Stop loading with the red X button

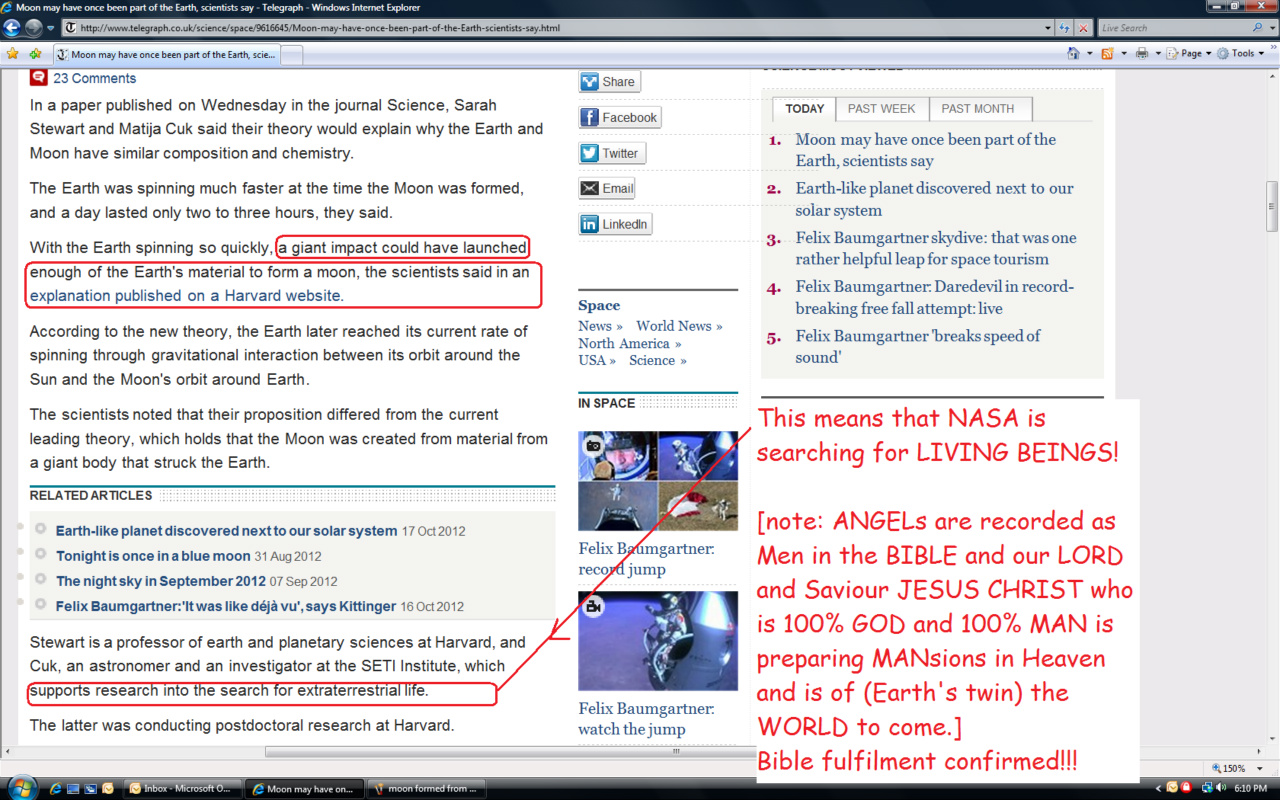pyautogui.click(x=1083, y=28)
